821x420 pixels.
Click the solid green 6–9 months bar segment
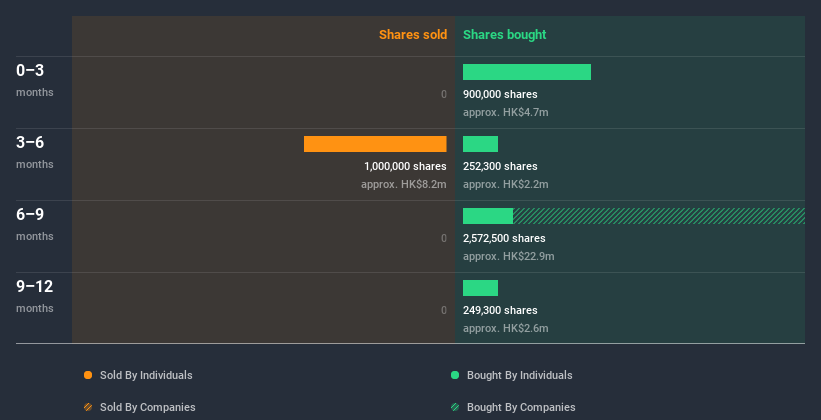488,216
